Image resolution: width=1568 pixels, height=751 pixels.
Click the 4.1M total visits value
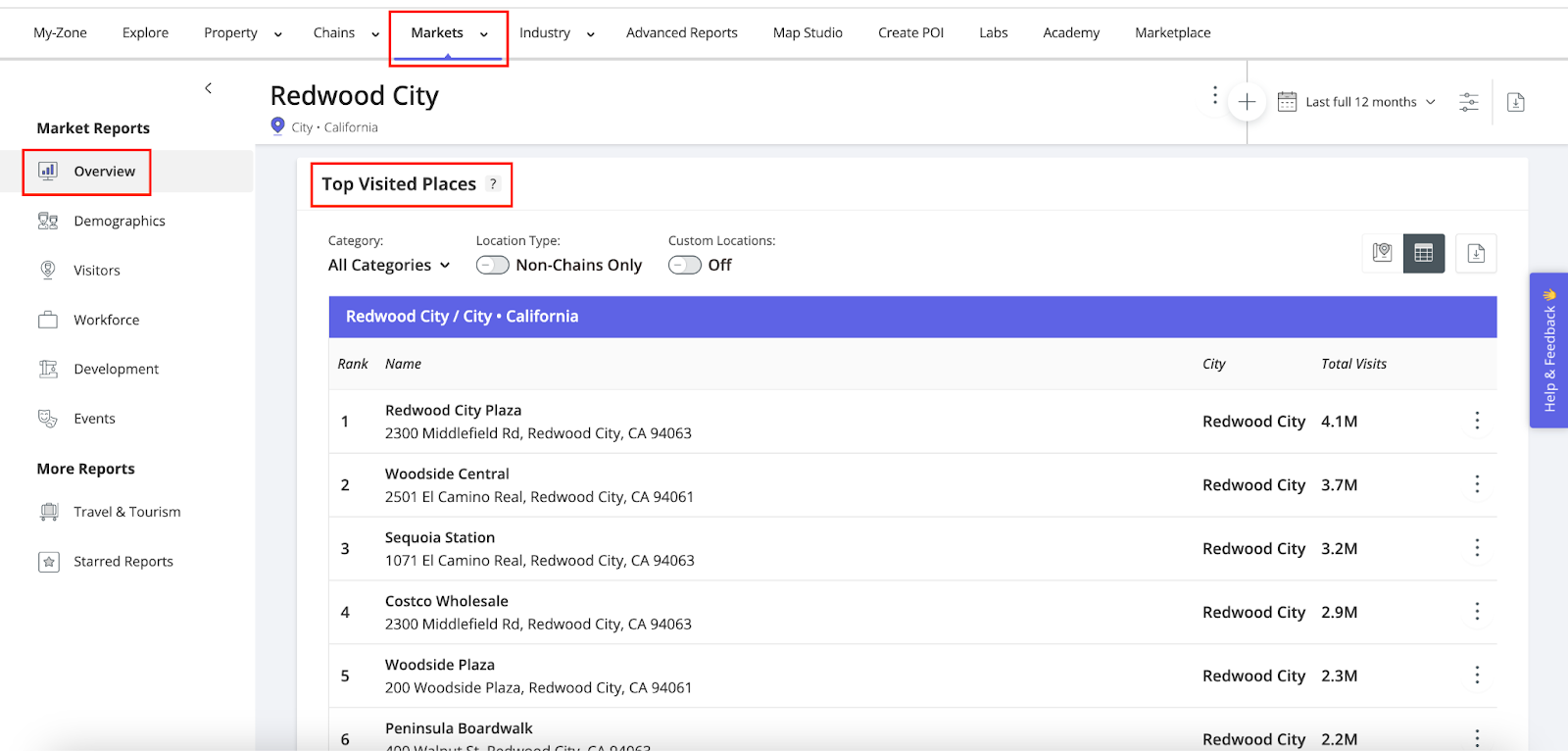pos(1339,422)
